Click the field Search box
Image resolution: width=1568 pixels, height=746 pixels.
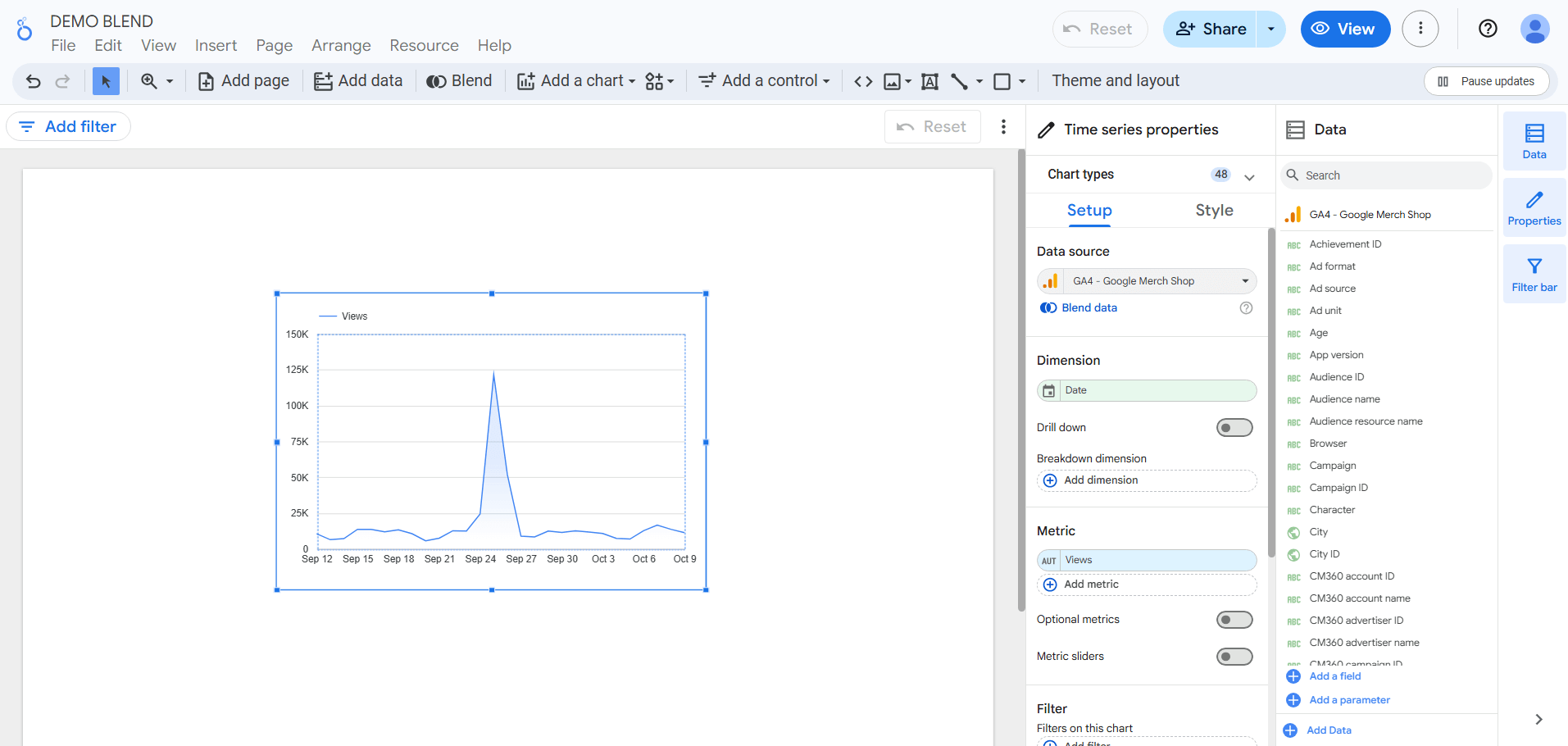(1385, 175)
